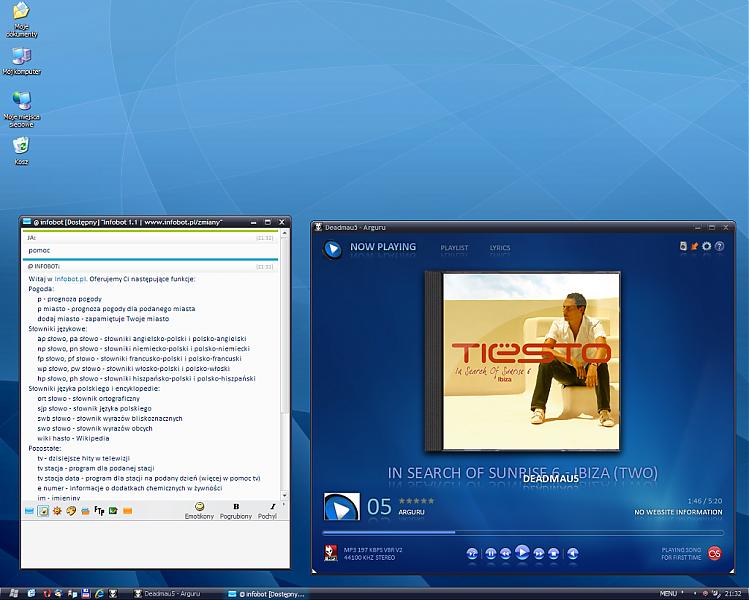The width and height of the screenshot is (749, 600).
Task: Click the orange arrow icon in the player toolbar
Action: [x=695, y=246]
